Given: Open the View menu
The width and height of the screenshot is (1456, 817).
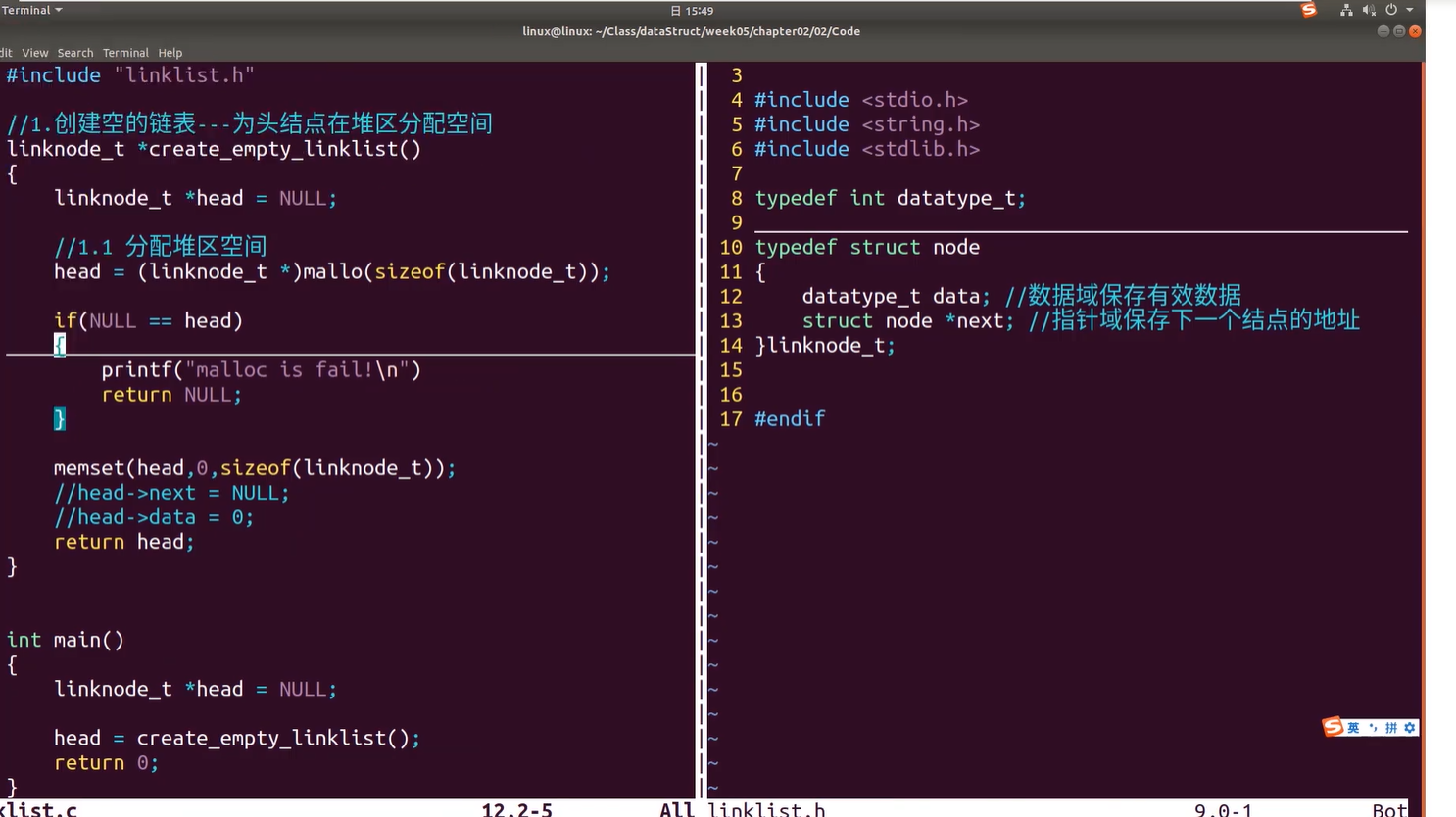Looking at the screenshot, I should 35,53.
